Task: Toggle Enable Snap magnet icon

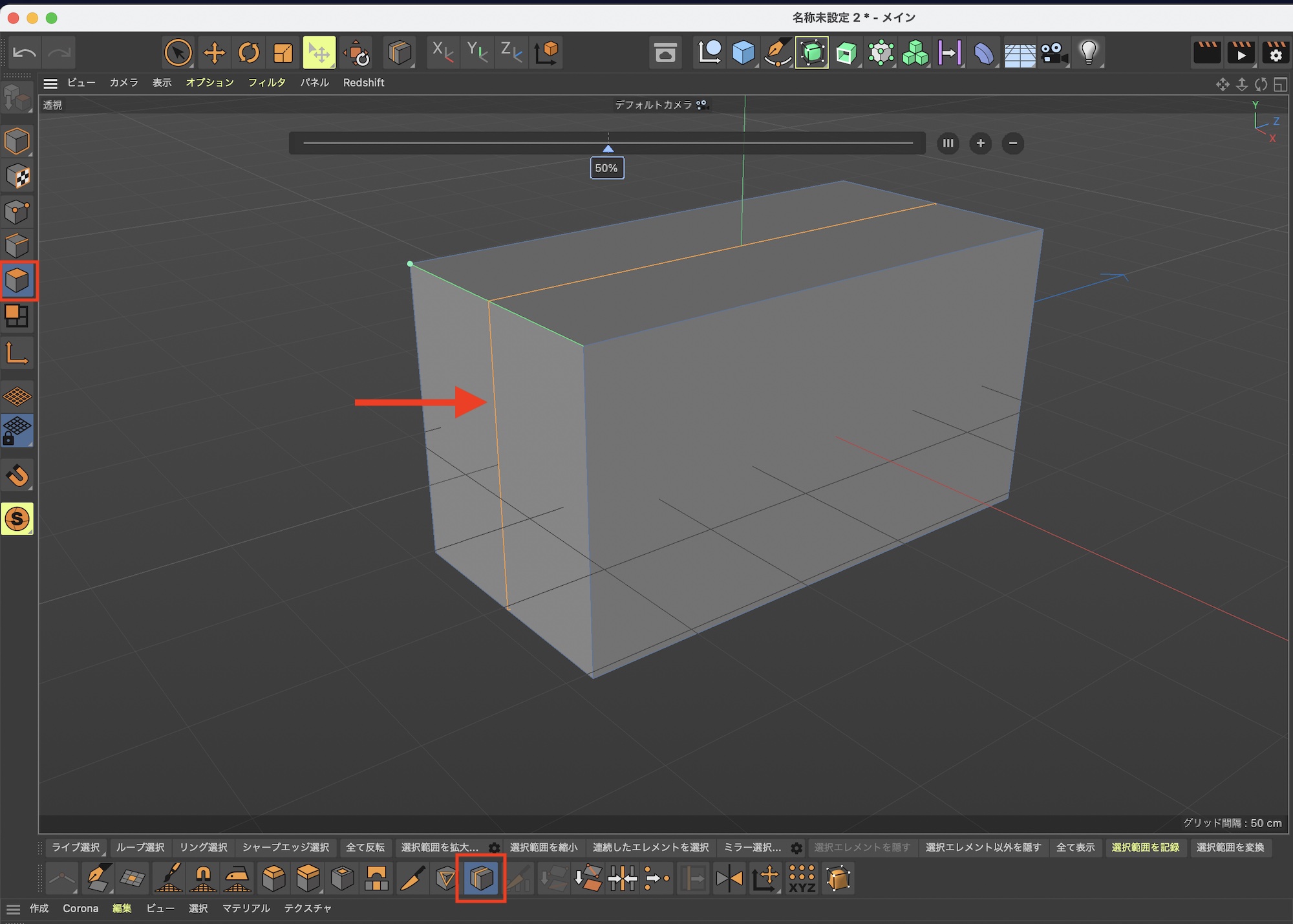Action: coord(17,475)
